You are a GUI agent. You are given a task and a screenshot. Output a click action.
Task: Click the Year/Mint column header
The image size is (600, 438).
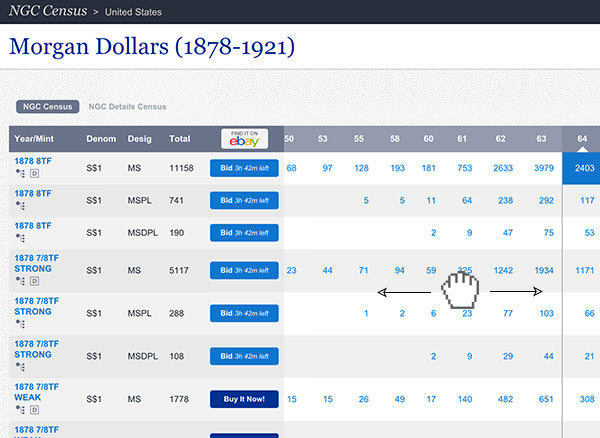(x=36, y=138)
